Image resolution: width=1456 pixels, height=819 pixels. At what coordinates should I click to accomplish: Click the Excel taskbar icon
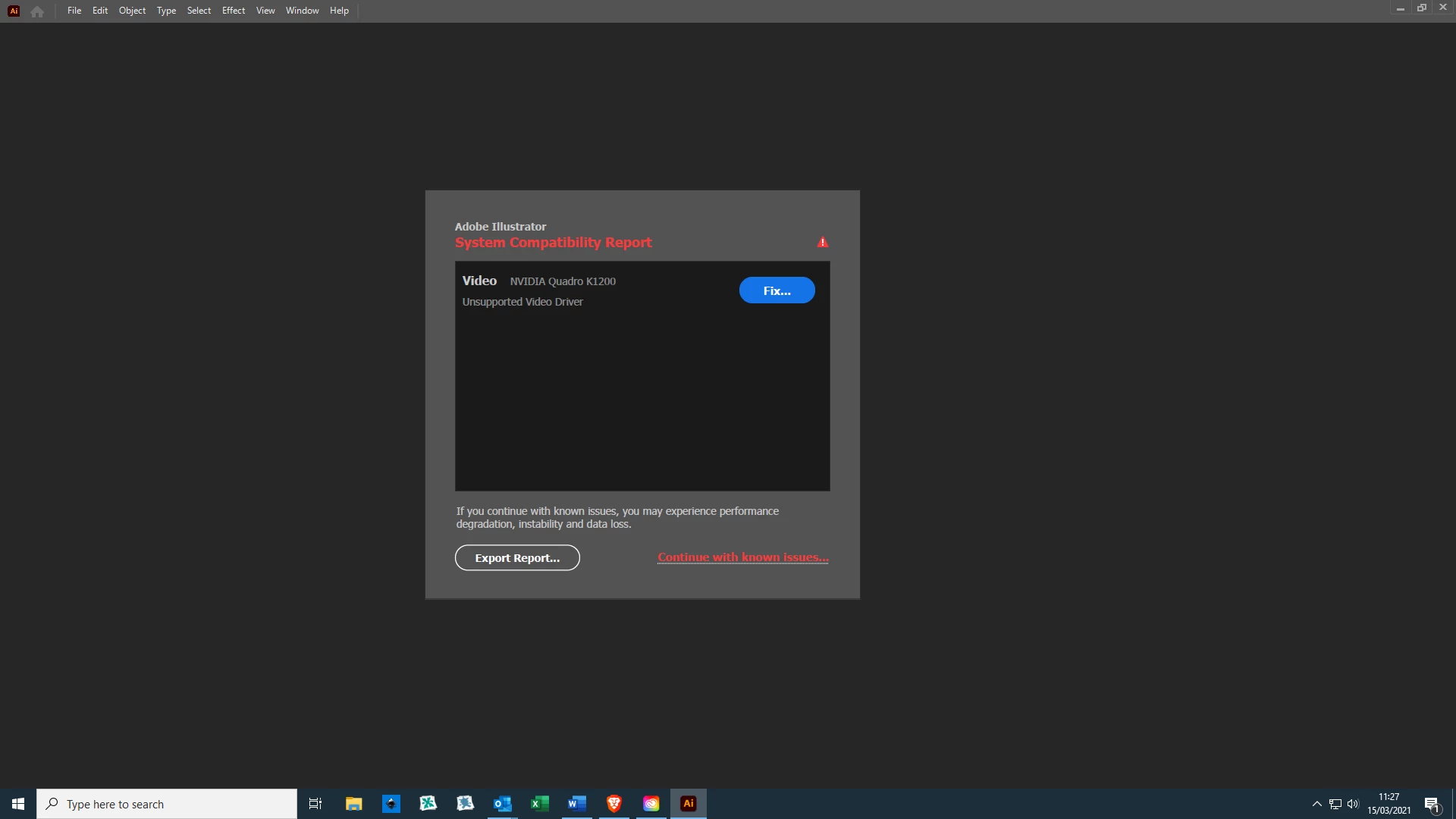[540, 804]
